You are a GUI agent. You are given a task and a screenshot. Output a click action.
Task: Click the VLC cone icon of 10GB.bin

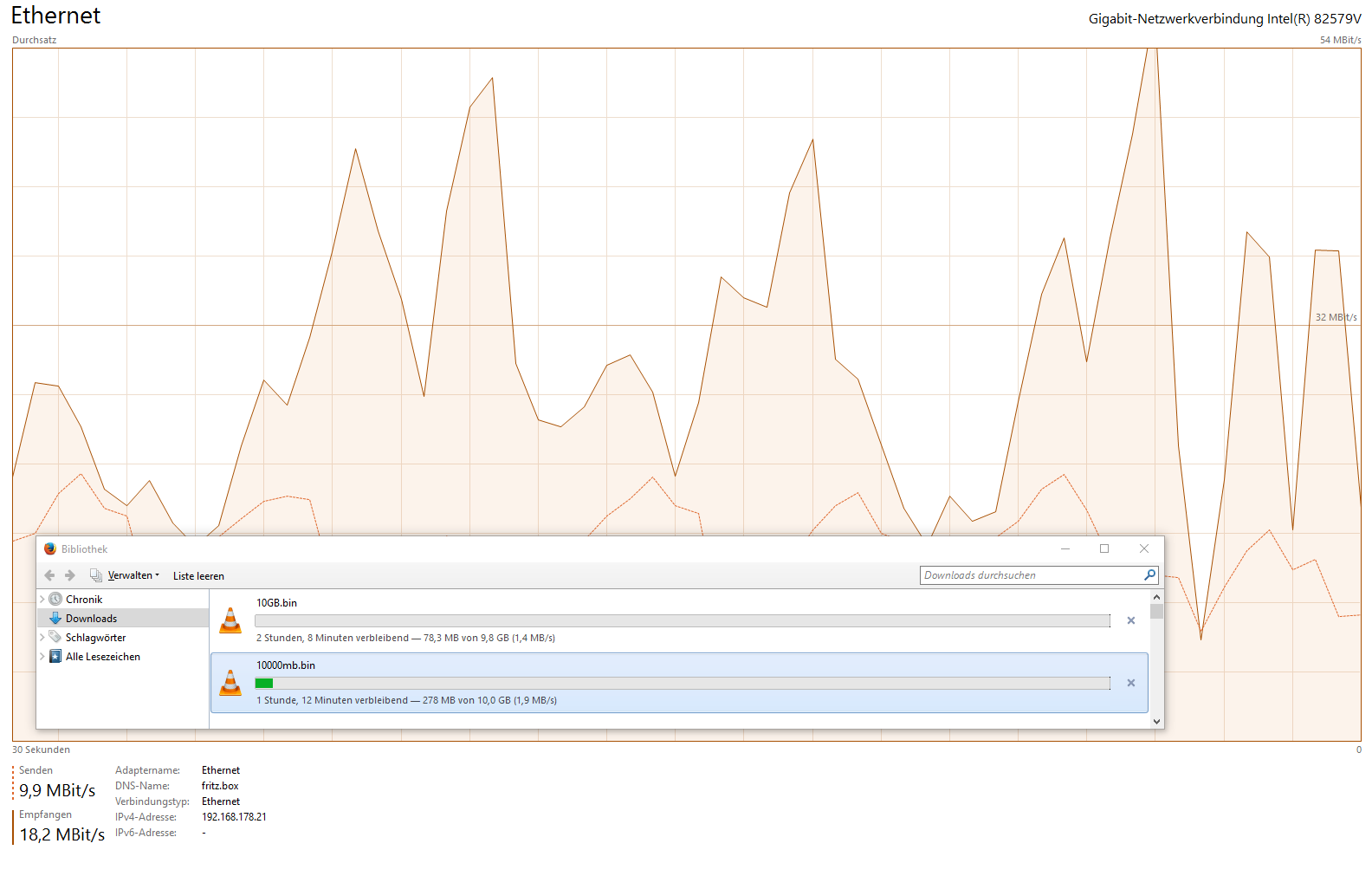point(230,620)
